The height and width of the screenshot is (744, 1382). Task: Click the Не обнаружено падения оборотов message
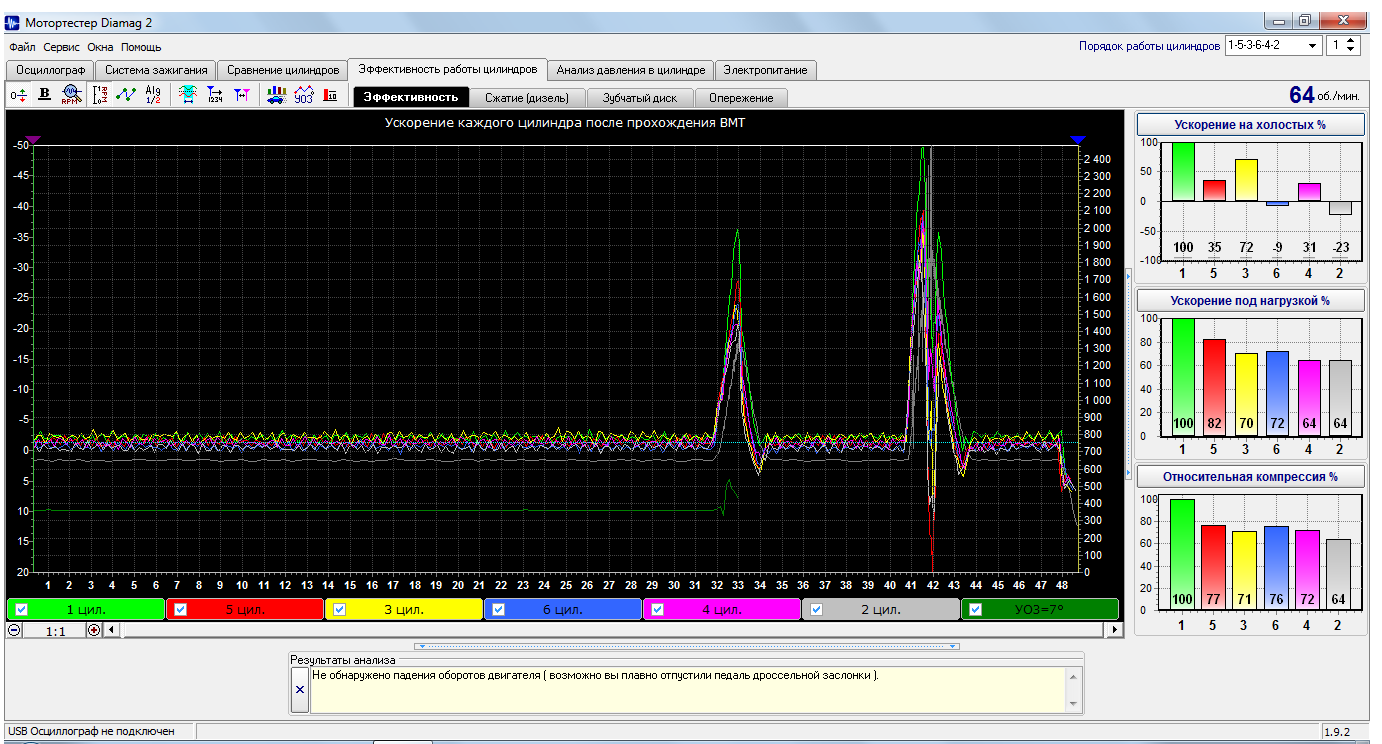click(595, 675)
